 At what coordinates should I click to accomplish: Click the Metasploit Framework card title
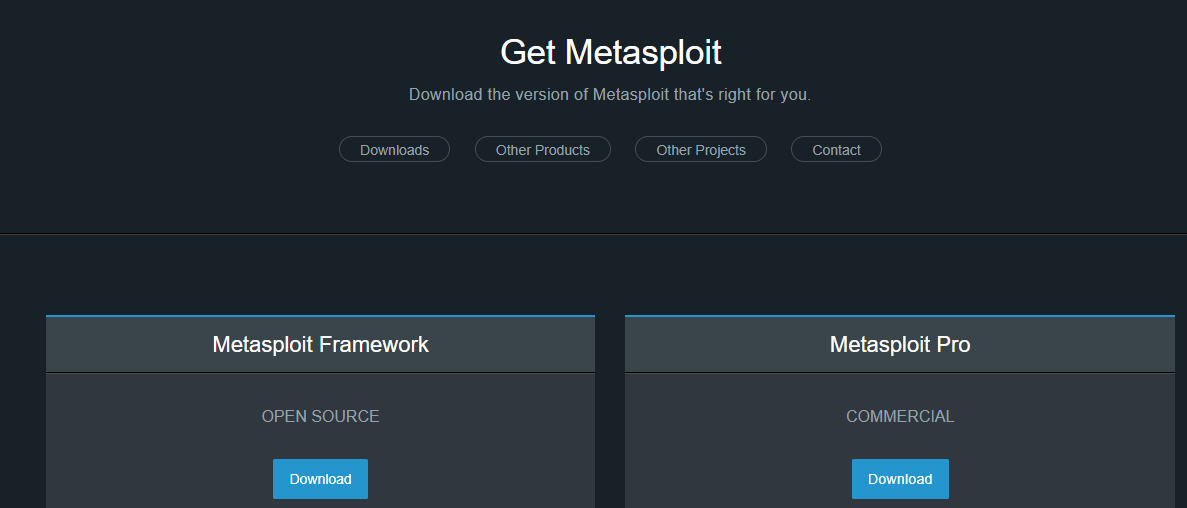coord(320,344)
